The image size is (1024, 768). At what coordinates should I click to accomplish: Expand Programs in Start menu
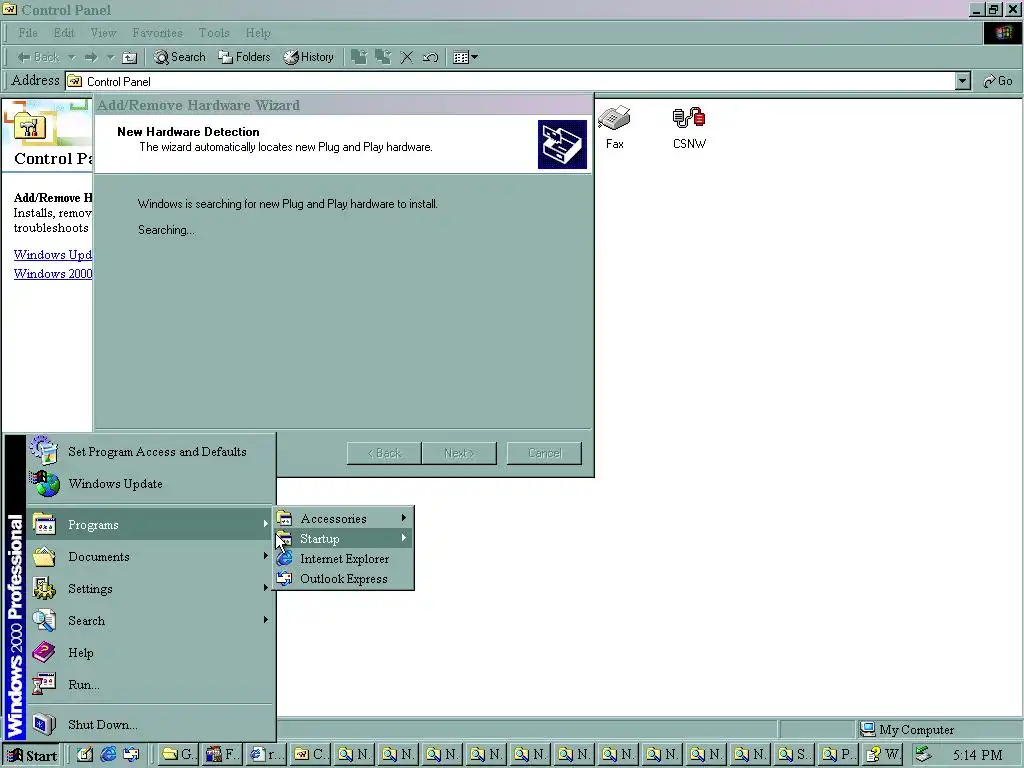150,524
